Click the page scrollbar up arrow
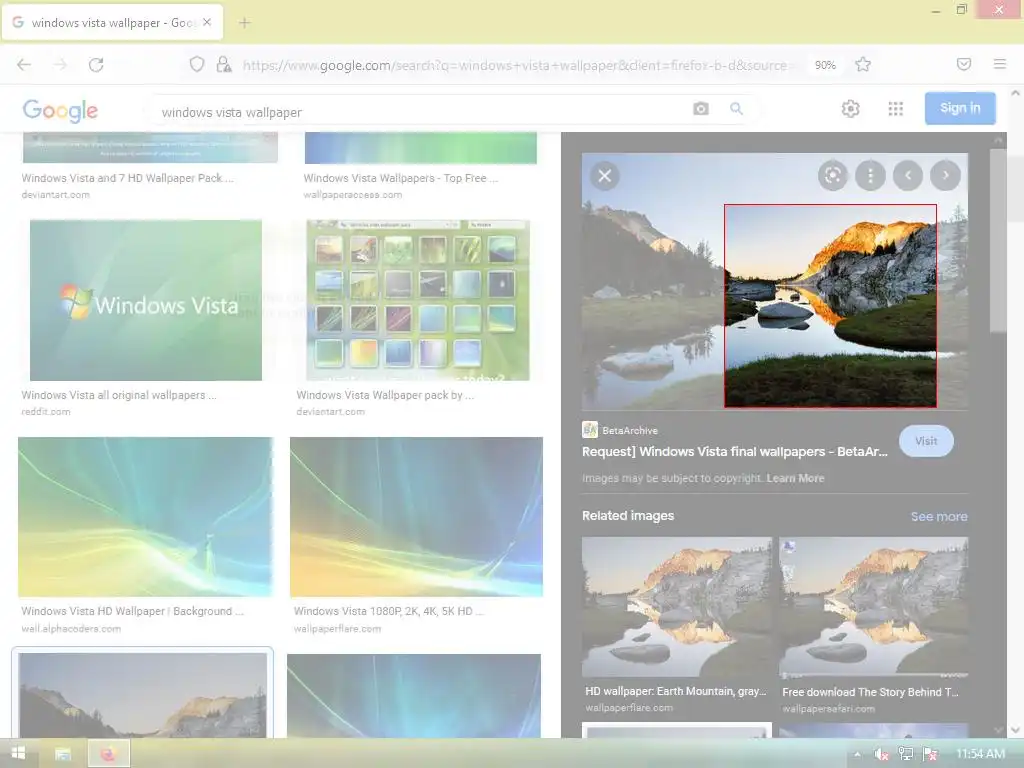The image size is (1024, 768). (x=1016, y=93)
